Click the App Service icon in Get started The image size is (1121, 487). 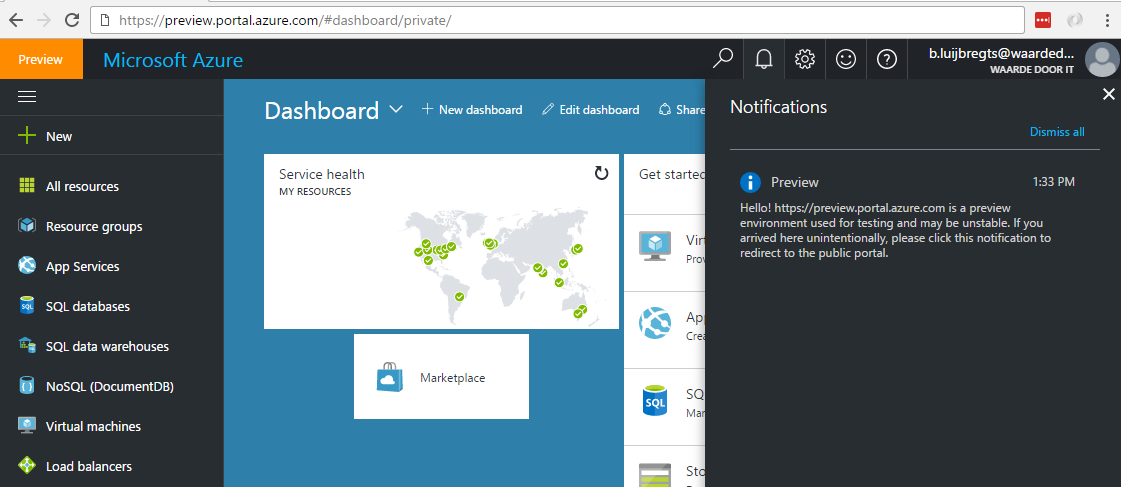tap(655, 323)
